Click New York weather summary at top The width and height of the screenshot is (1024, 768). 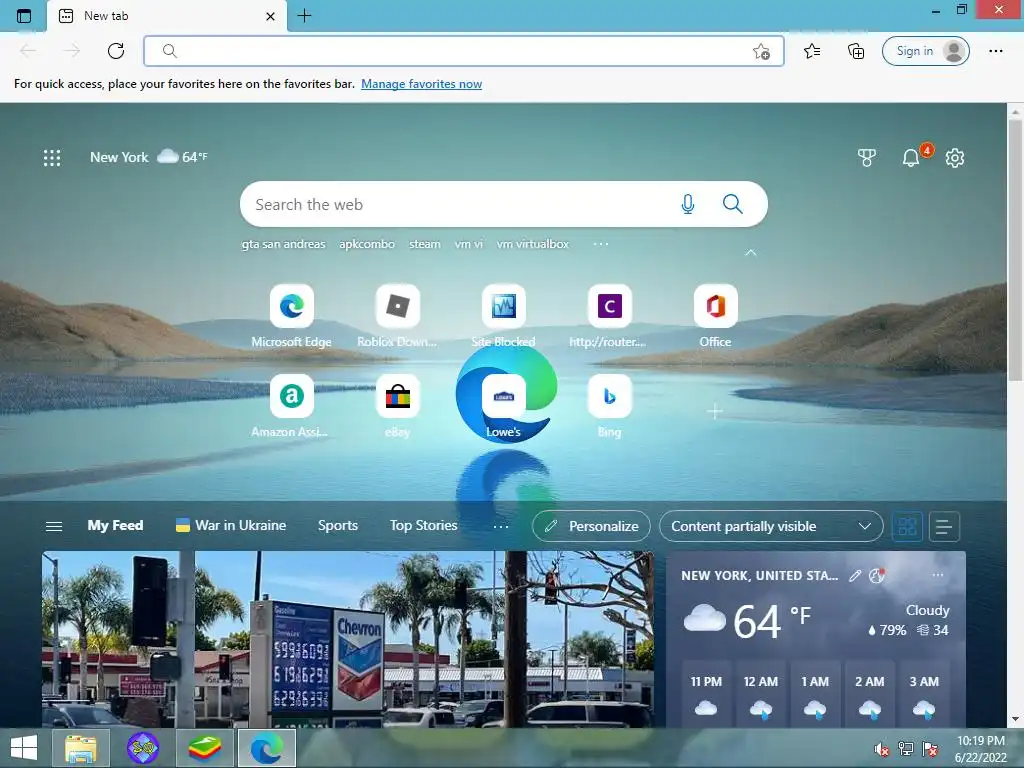click(148, 157)
